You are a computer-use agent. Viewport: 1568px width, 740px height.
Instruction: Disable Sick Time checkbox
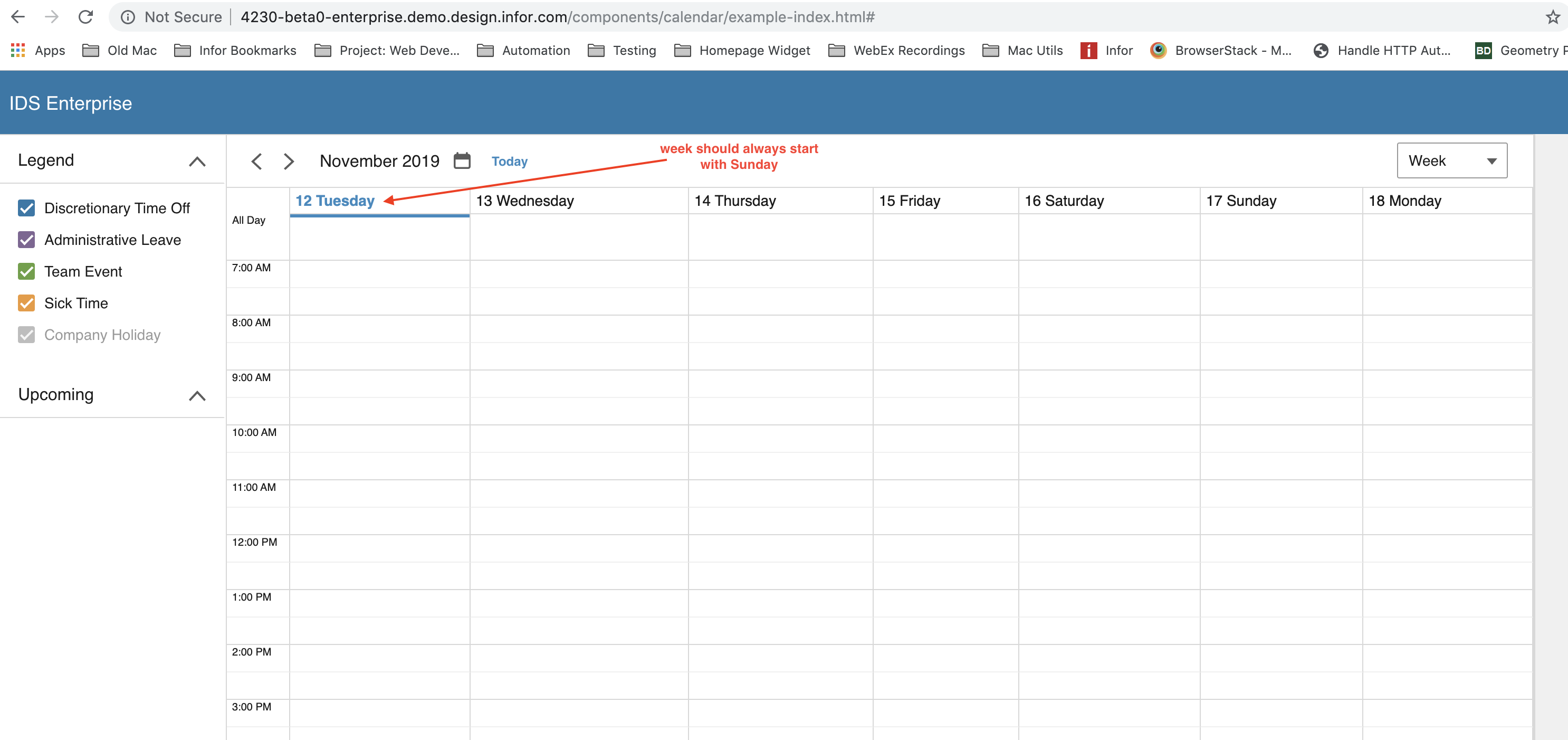coord(26,303)
